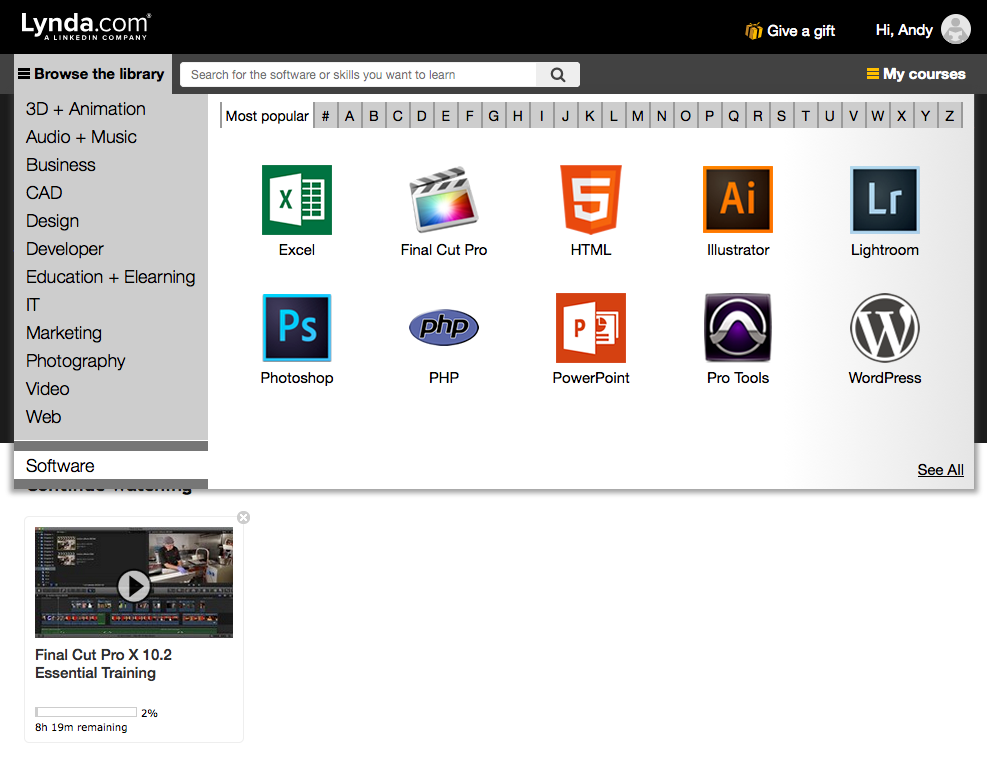
Task: Click the My courses list icon
Action: pyautogui.click(x=872, y=74)
